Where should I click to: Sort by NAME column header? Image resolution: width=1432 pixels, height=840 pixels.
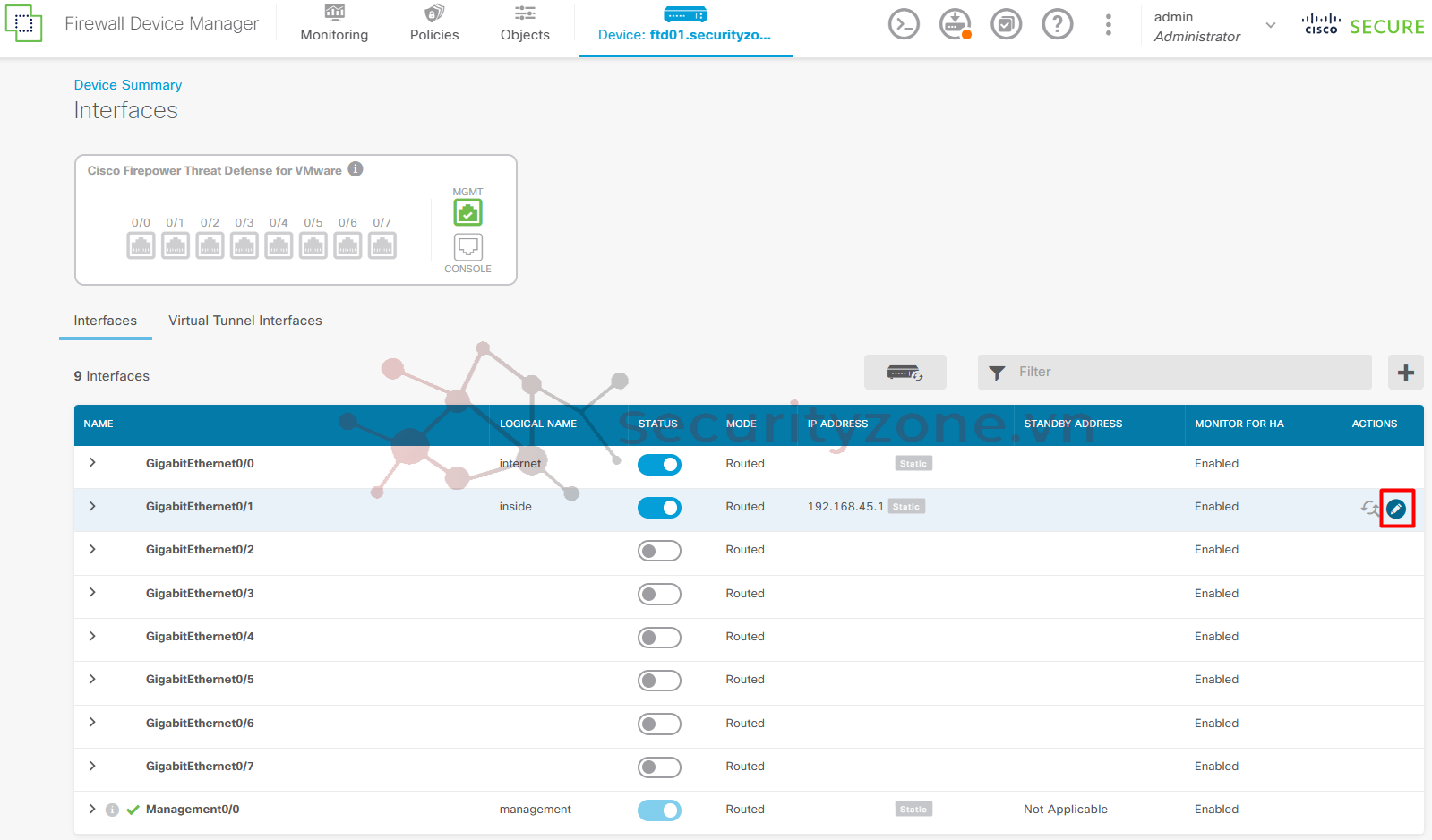point(99,424)
